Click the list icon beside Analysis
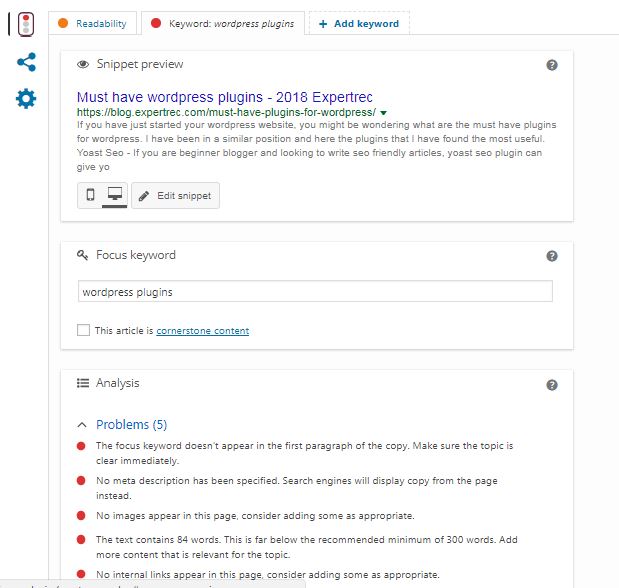This screenshot has height=588, width=619. coord(83,383)
